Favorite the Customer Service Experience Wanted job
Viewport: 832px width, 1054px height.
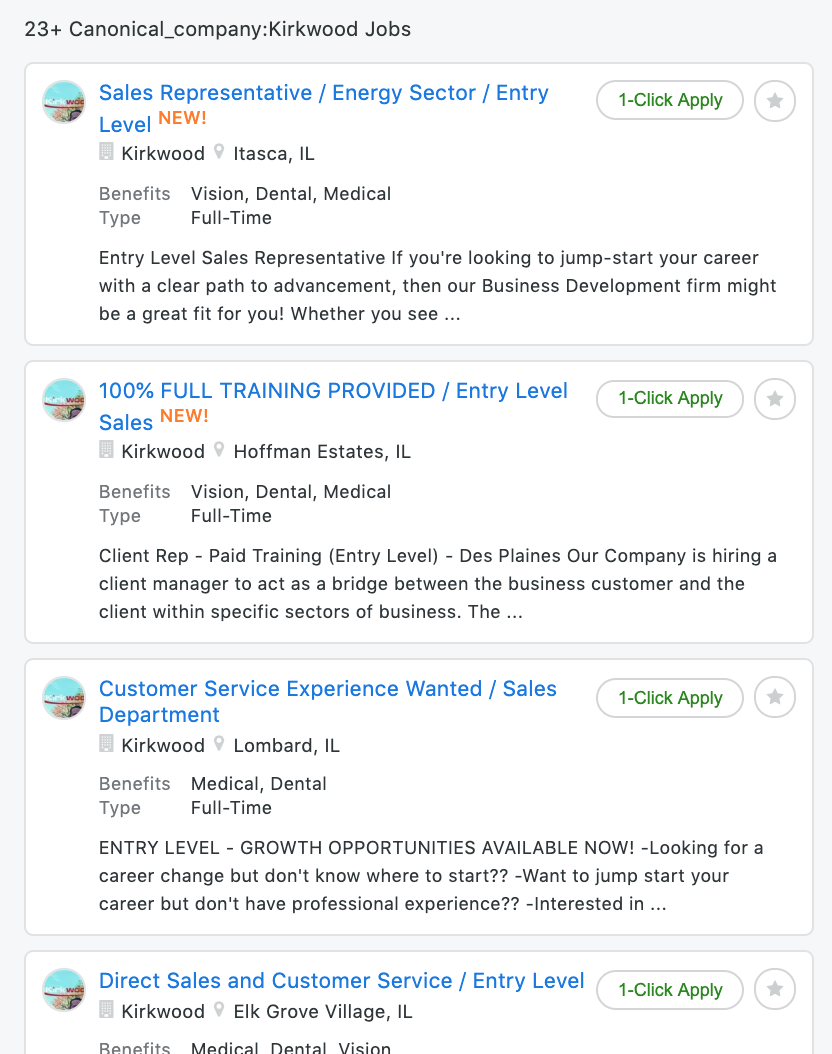(775, 697)
